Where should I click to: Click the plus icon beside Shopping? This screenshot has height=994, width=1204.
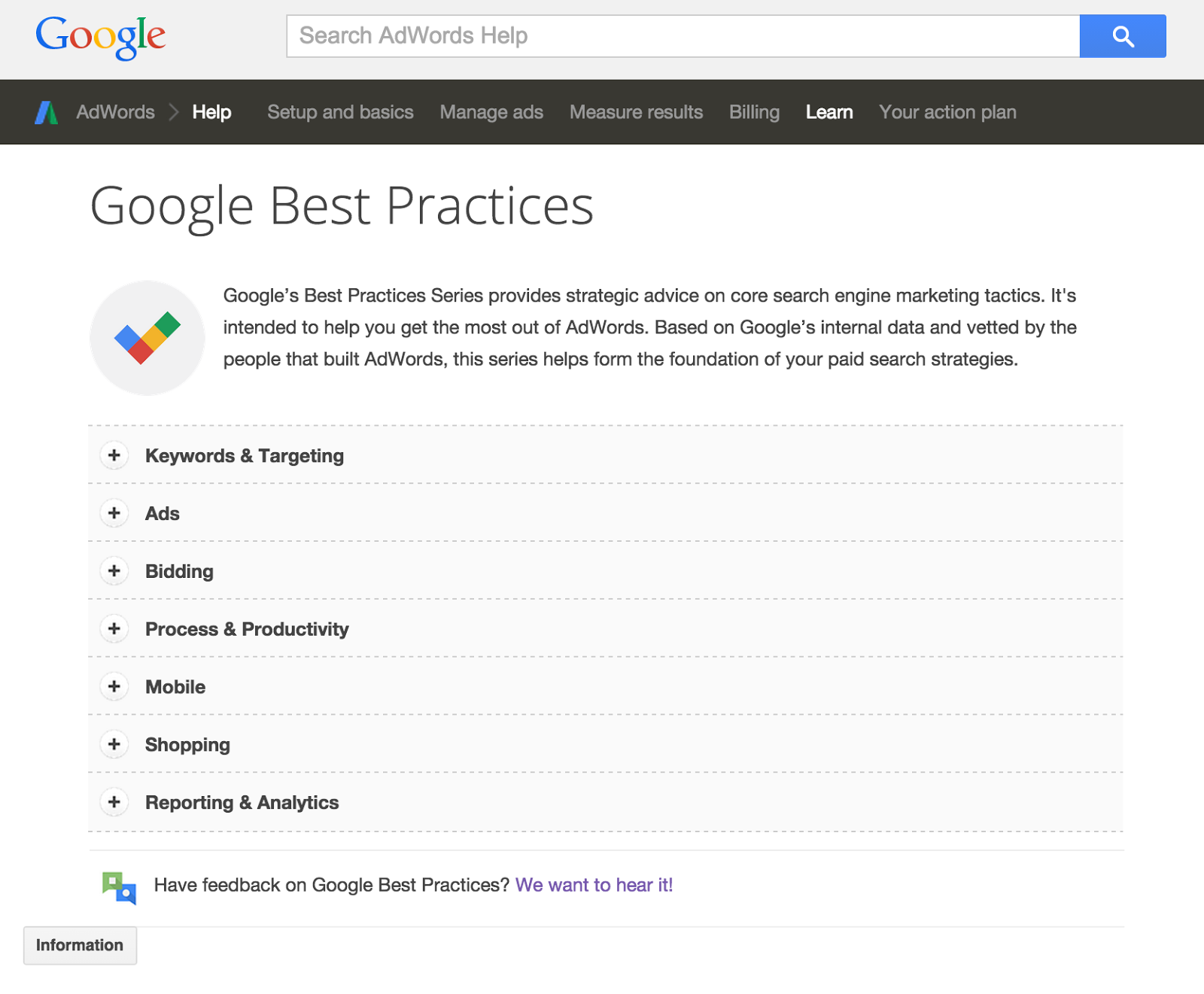114,744
